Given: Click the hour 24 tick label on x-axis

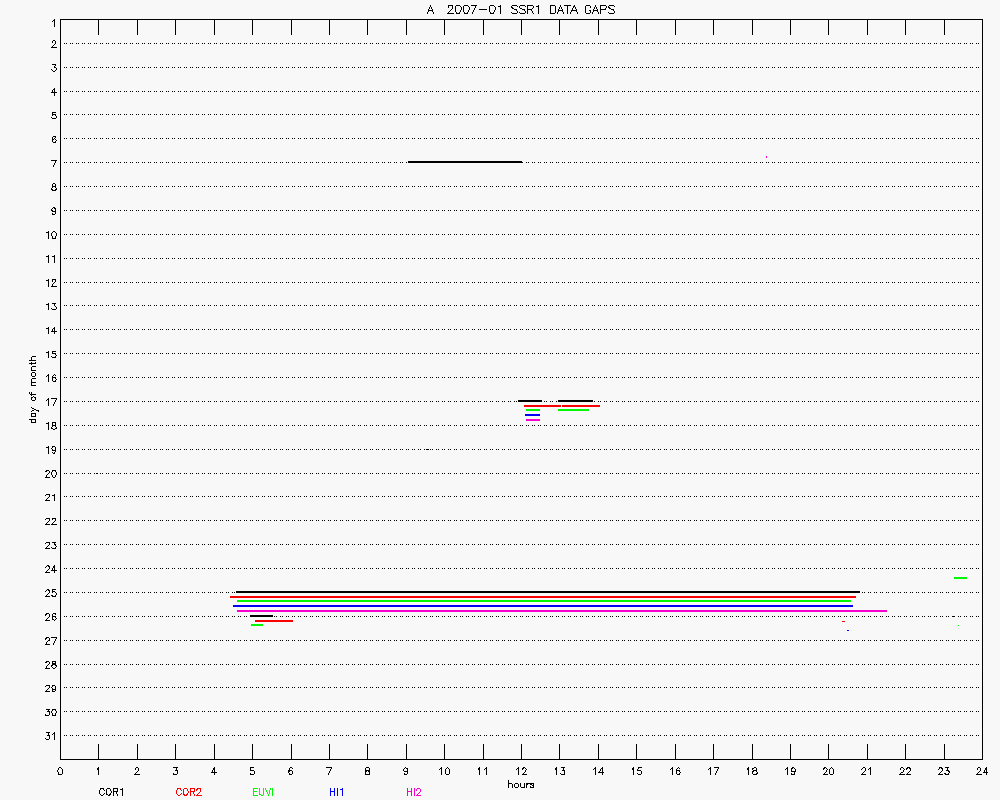Looking at the screenshot, I should click(982, 771).
